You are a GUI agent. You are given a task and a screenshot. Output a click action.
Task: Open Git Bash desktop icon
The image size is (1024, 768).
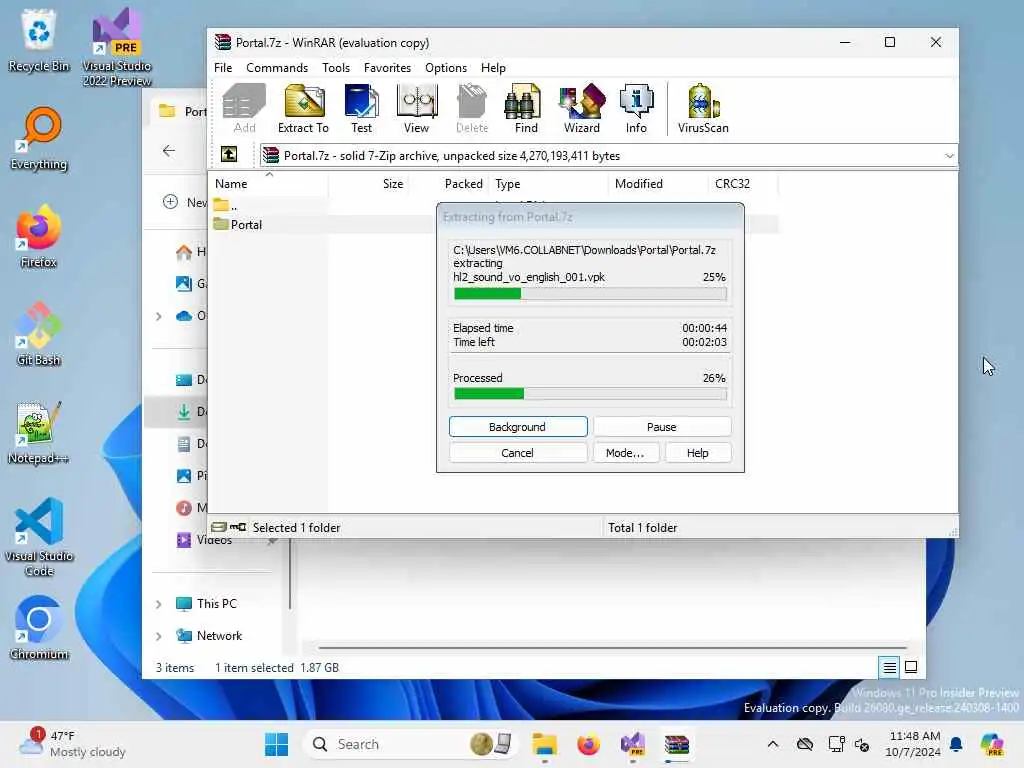tap(39, 334)
